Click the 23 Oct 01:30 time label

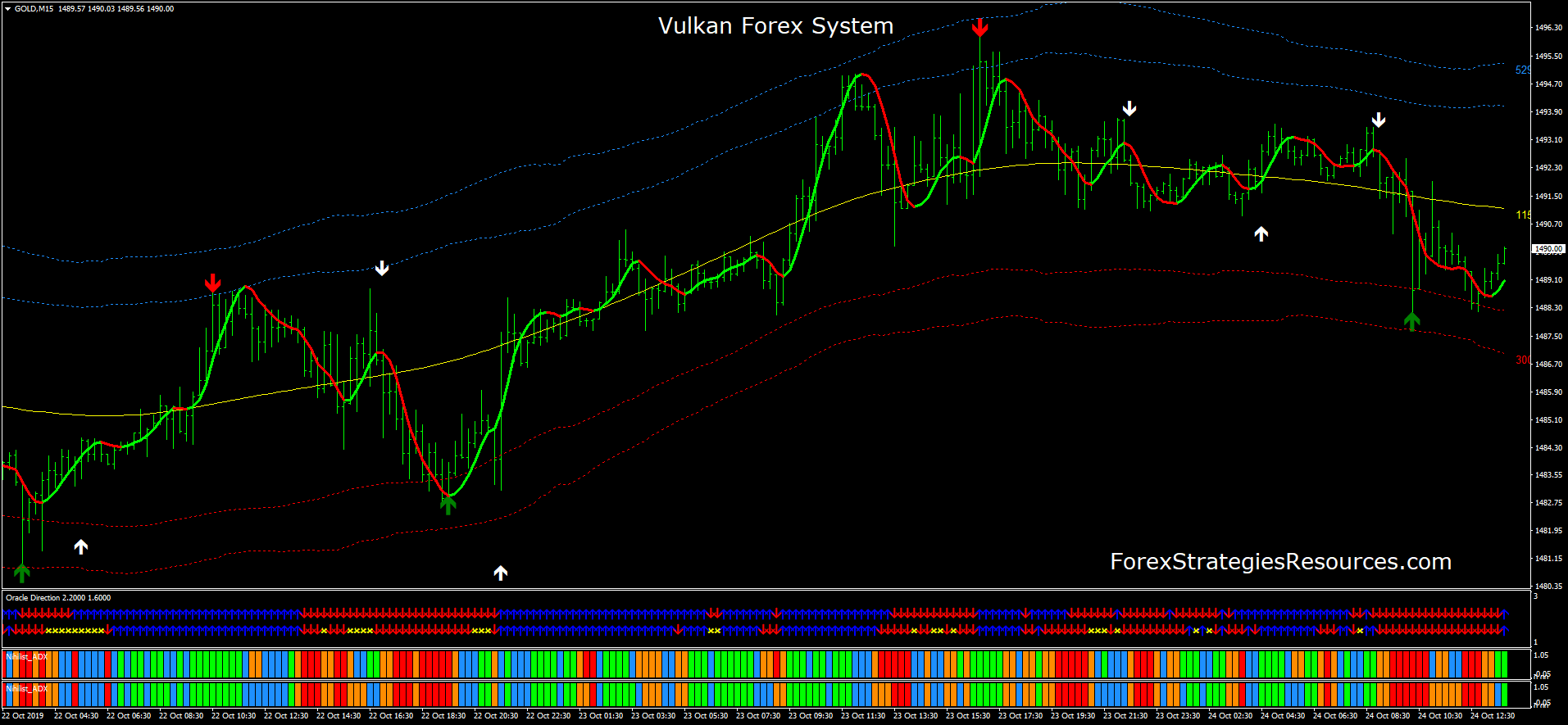click(x=601, y=716)
